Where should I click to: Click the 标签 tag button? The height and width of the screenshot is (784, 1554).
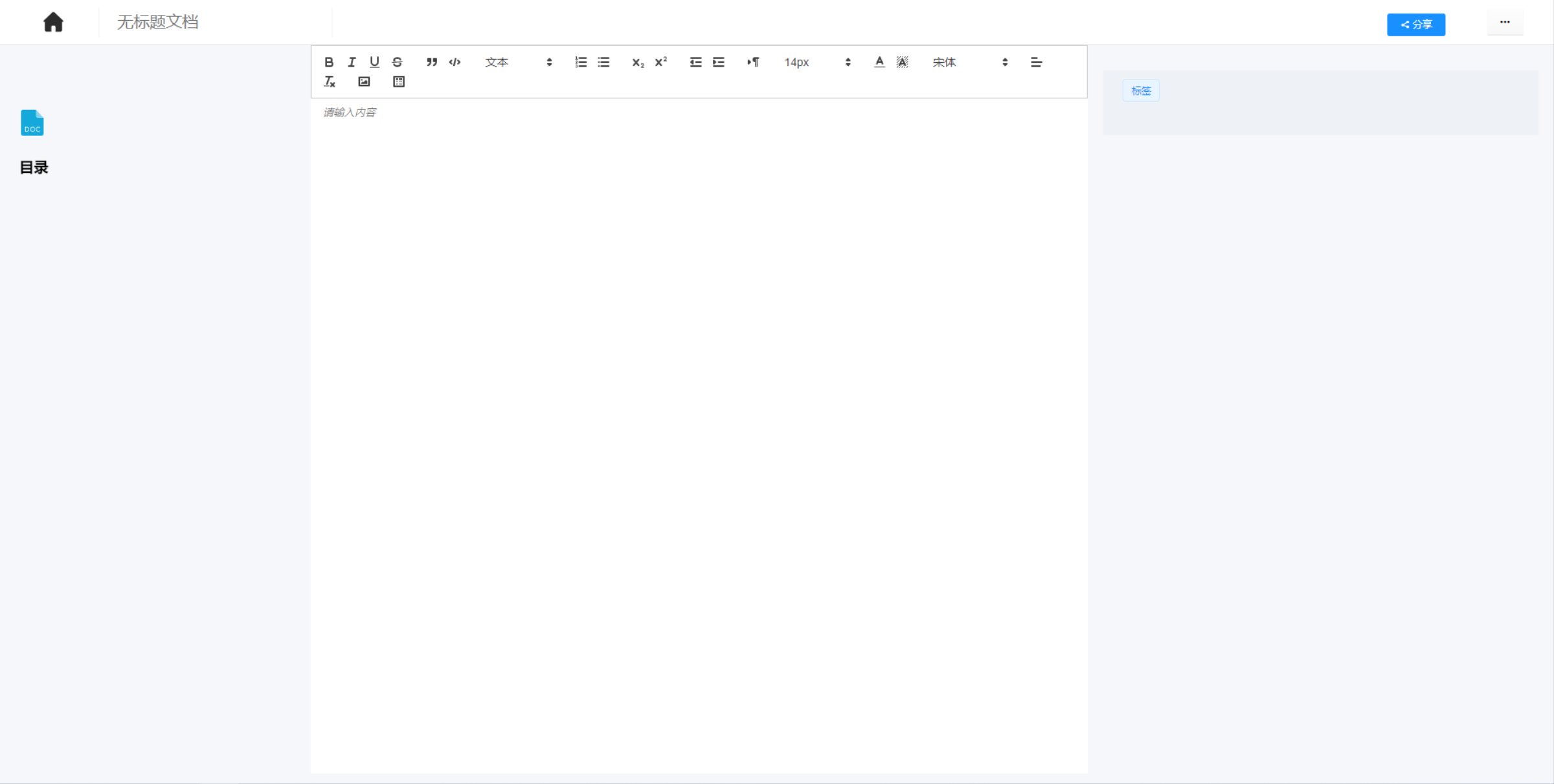[x=1141, y=91]
